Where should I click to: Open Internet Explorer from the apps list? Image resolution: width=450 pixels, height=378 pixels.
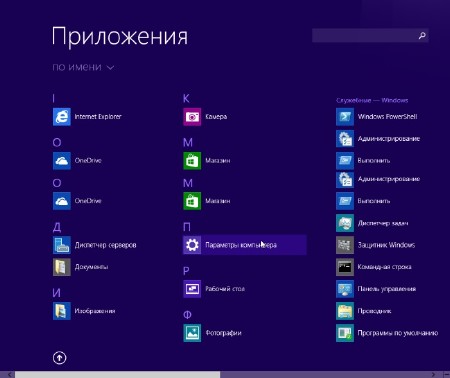87,117
